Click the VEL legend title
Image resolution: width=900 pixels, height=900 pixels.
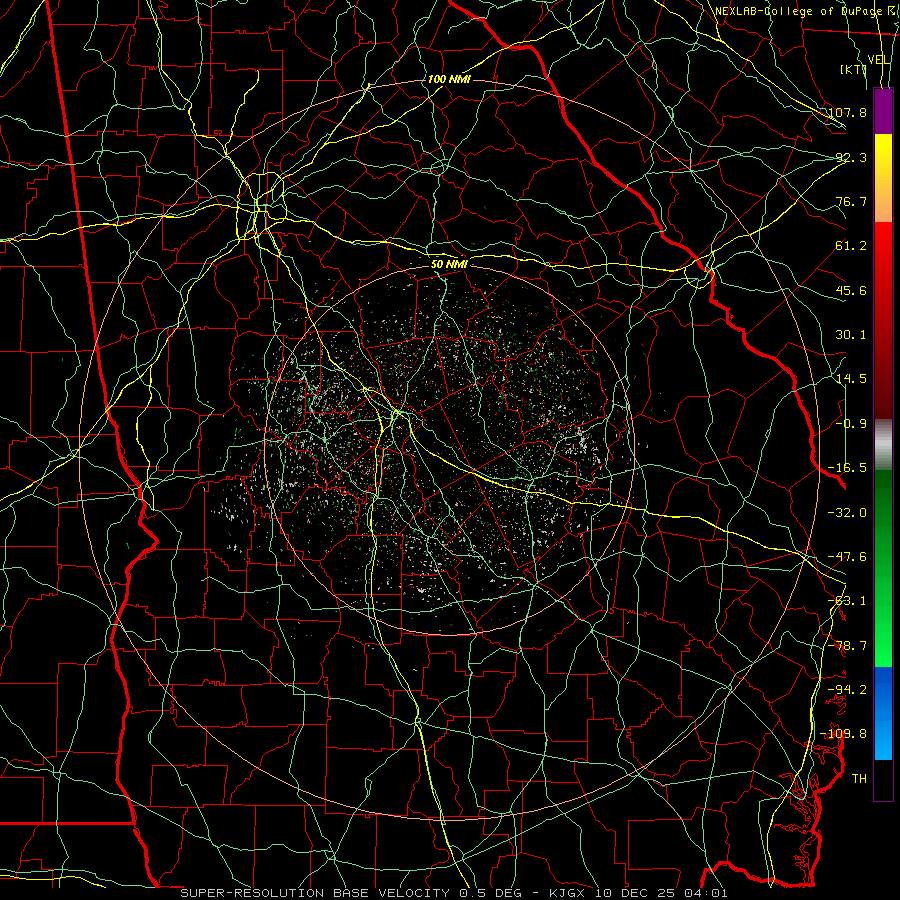point(879,60)
